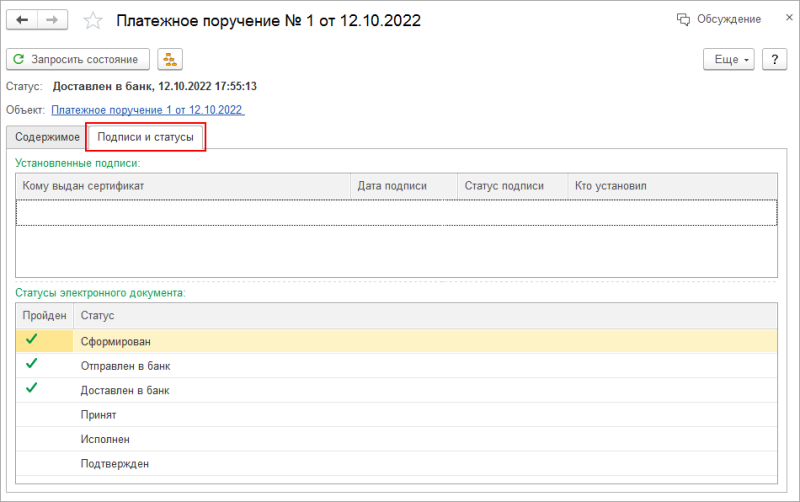Select the Подписи и статусы tab
The width and height of the screenshot is (800, 502).
(x=145, y=137)
